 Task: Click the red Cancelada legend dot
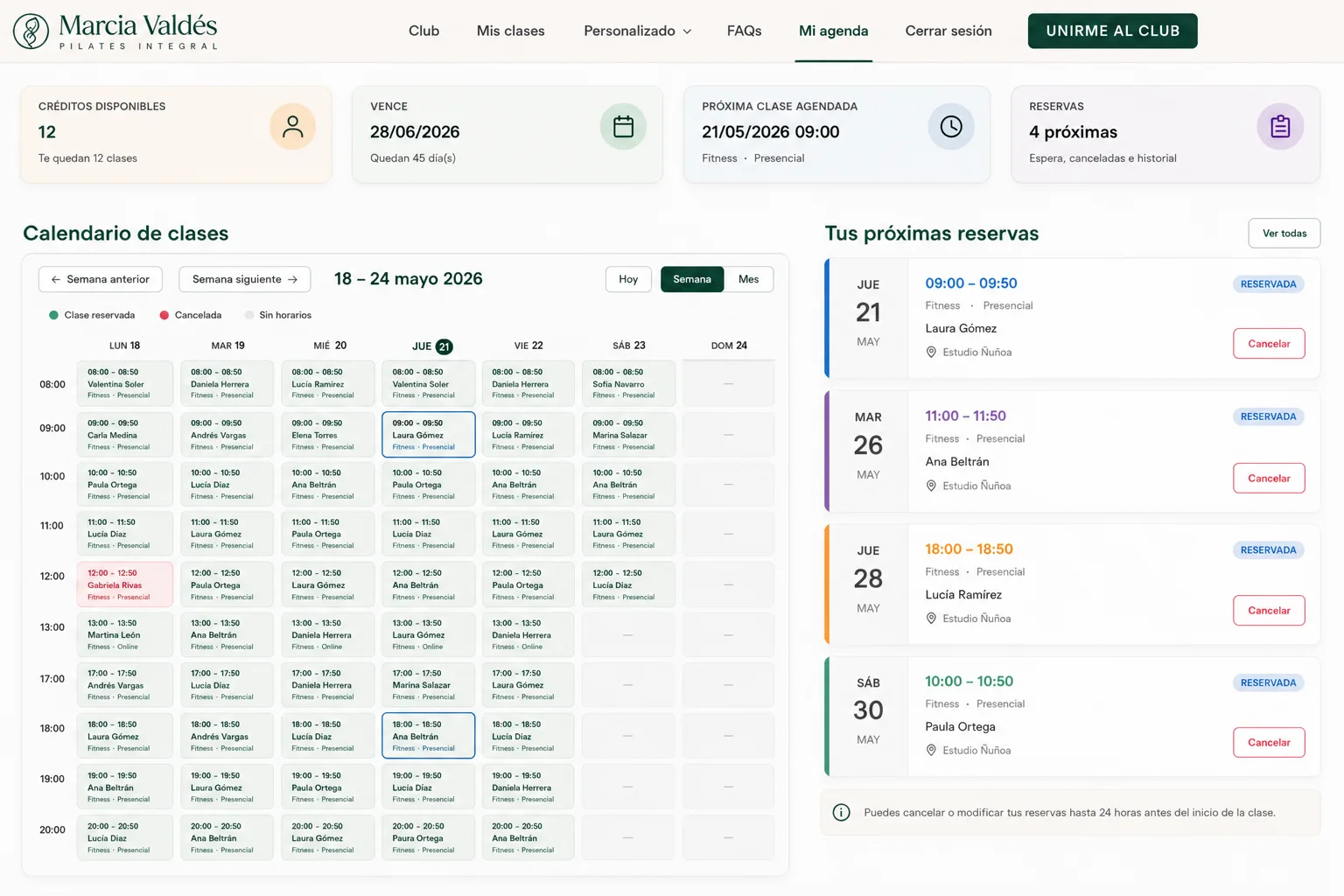click(x=164, y=315)
